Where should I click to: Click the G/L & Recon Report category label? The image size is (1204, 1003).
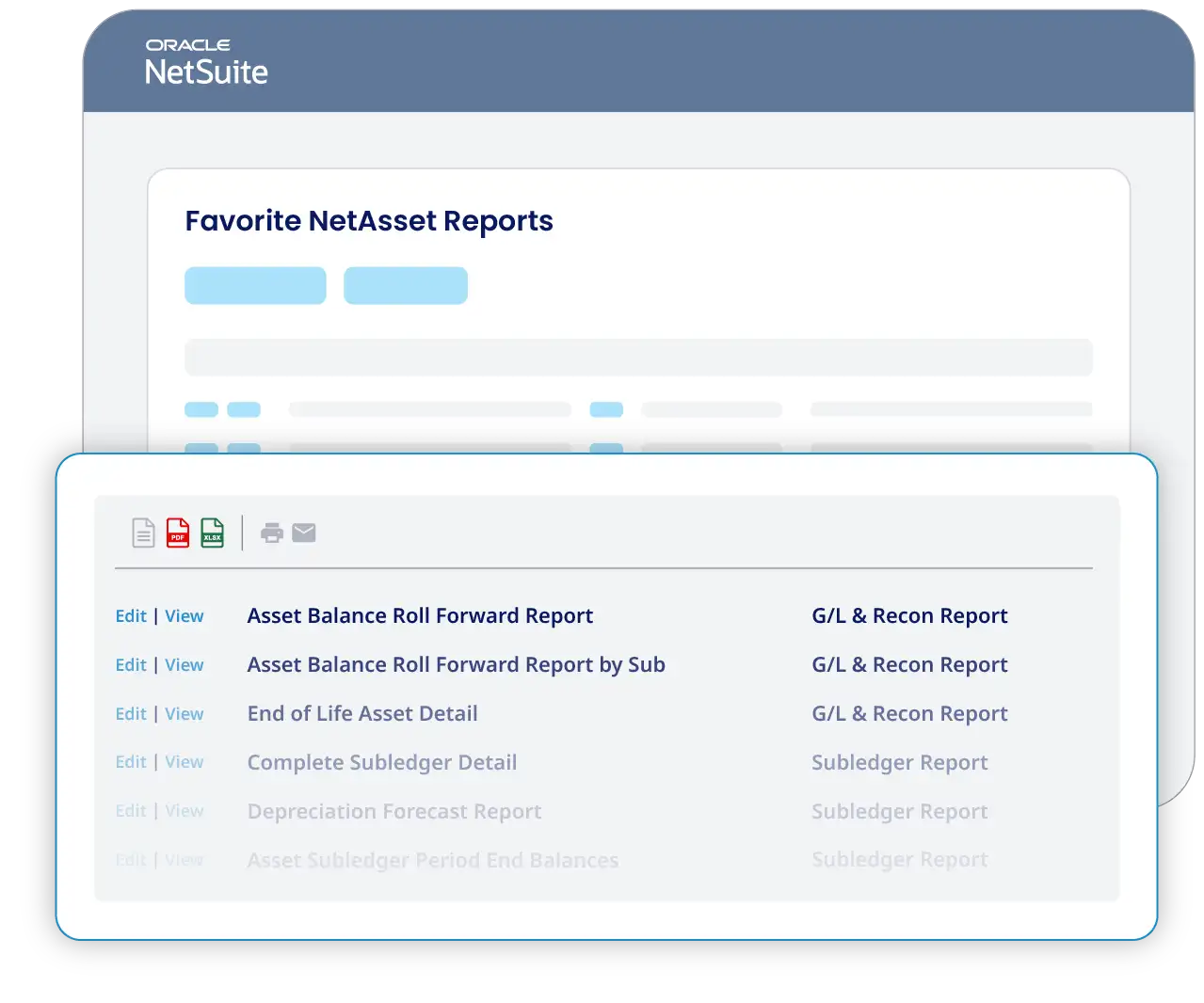909,615
